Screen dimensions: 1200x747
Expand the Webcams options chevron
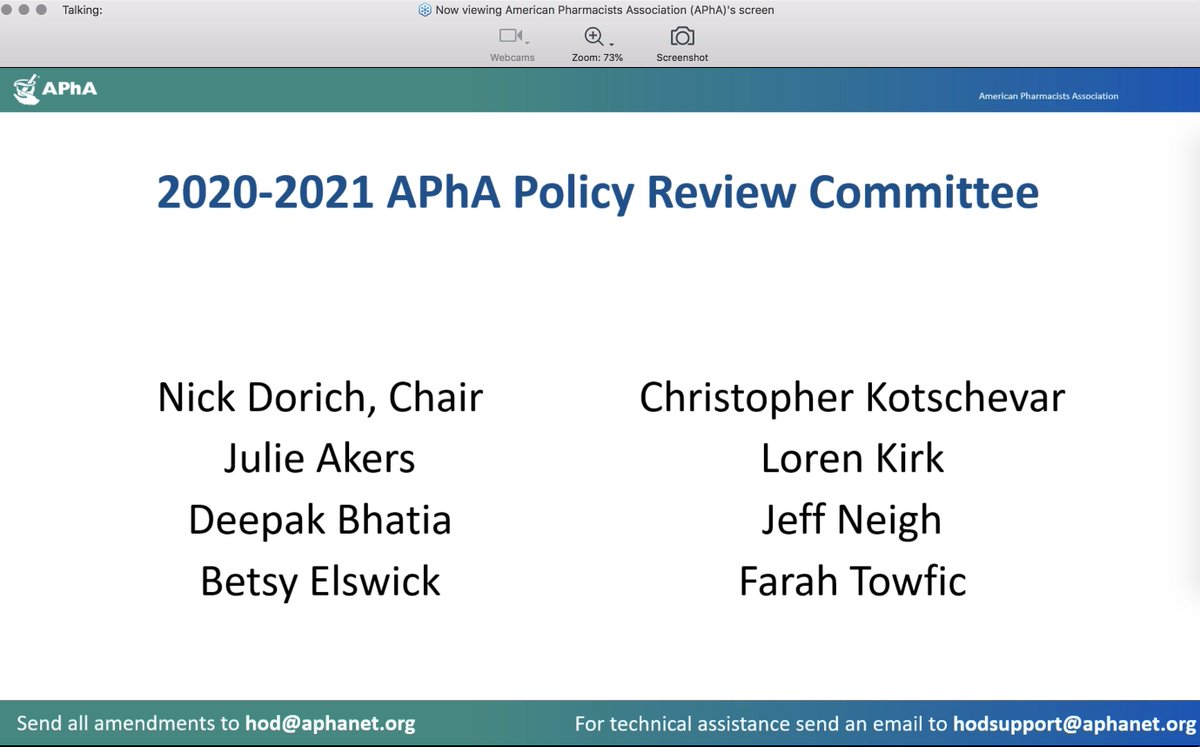[529, 44]
